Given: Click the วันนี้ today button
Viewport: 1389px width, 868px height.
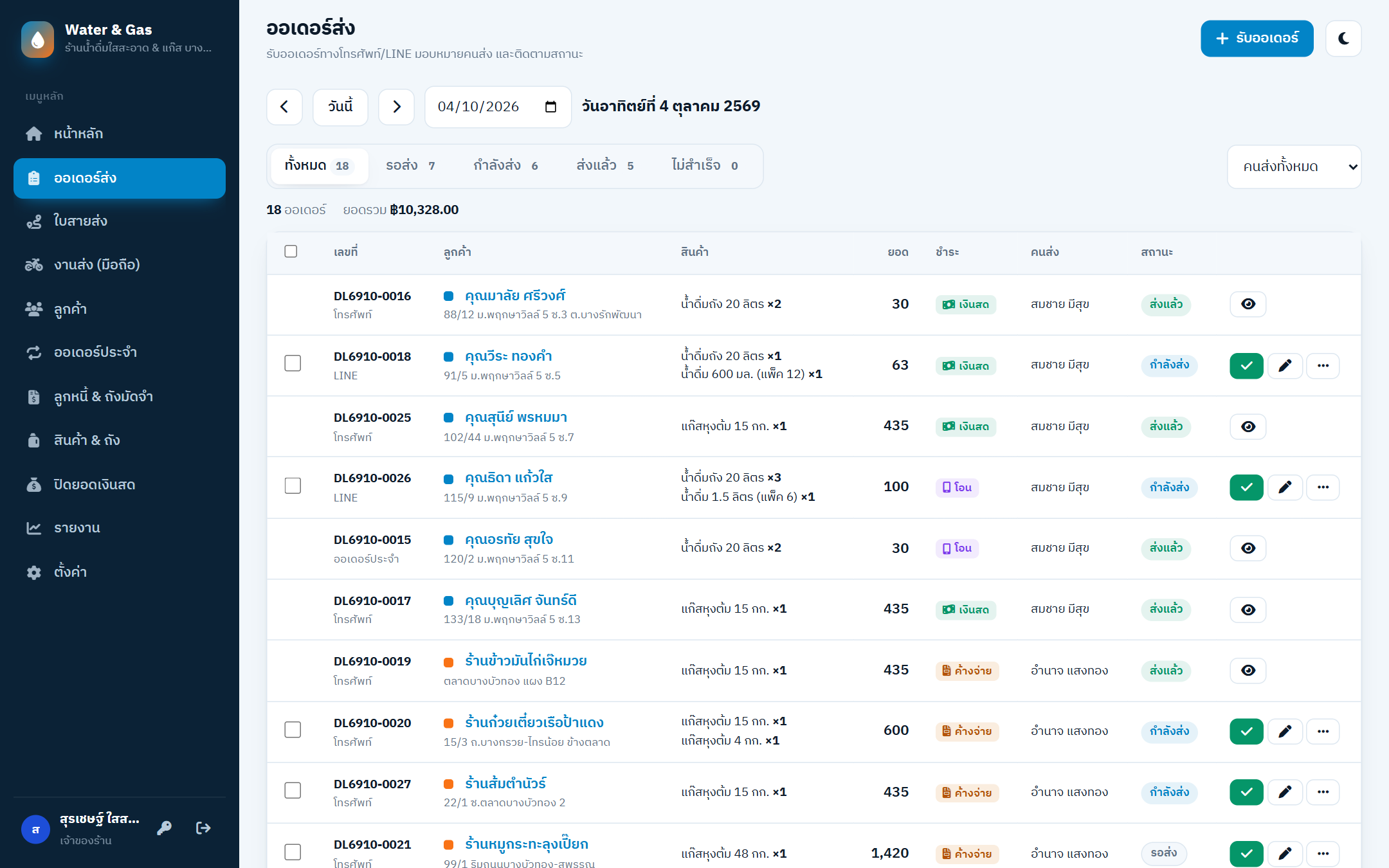Looking at the screenshot, I should (x=340, y=107).
